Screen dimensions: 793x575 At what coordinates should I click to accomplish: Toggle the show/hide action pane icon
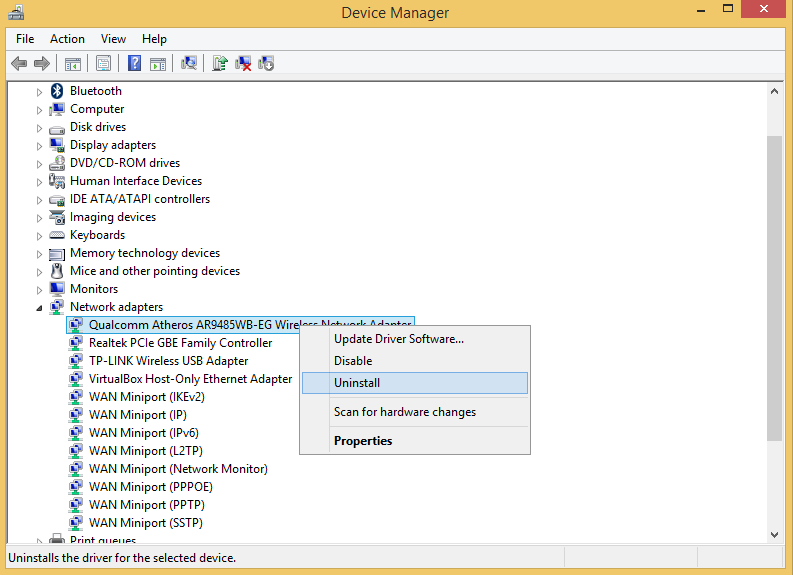(x=158, y=64)
